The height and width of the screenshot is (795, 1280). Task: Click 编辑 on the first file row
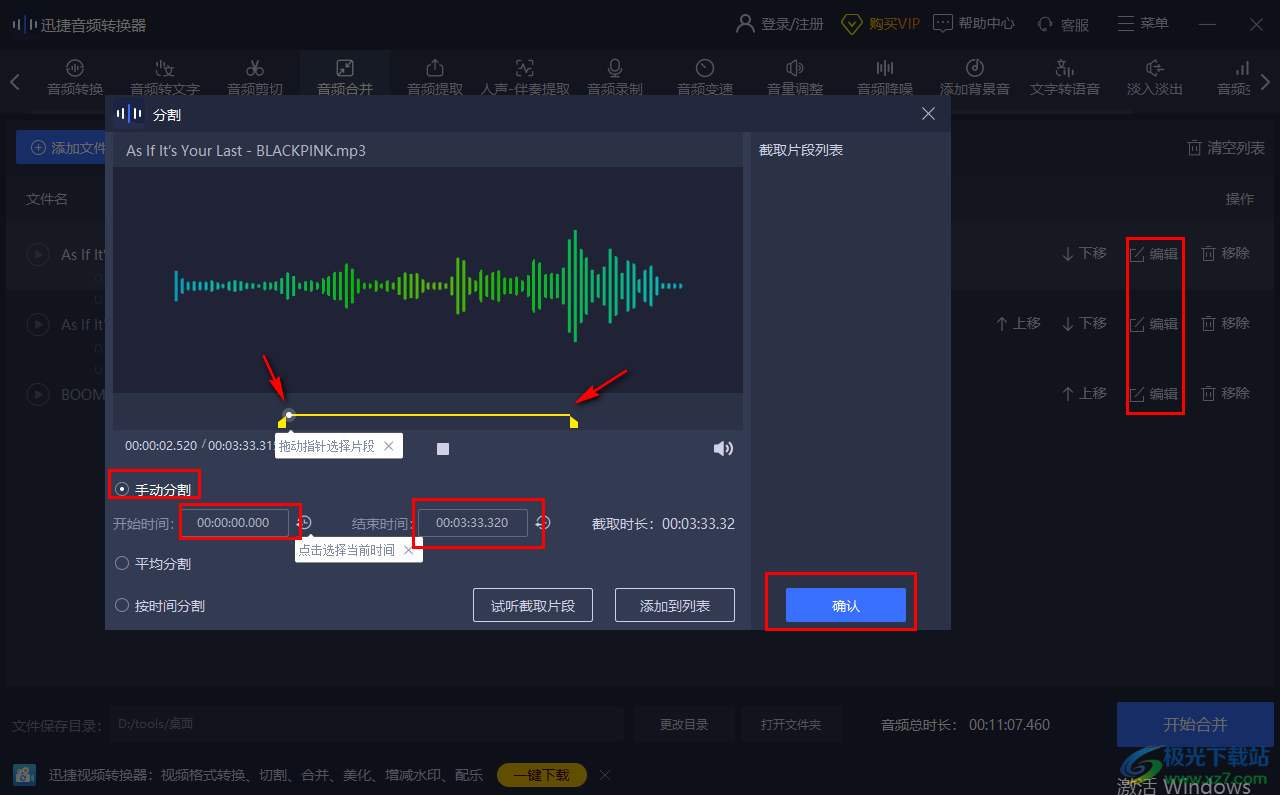[1154, 254]
